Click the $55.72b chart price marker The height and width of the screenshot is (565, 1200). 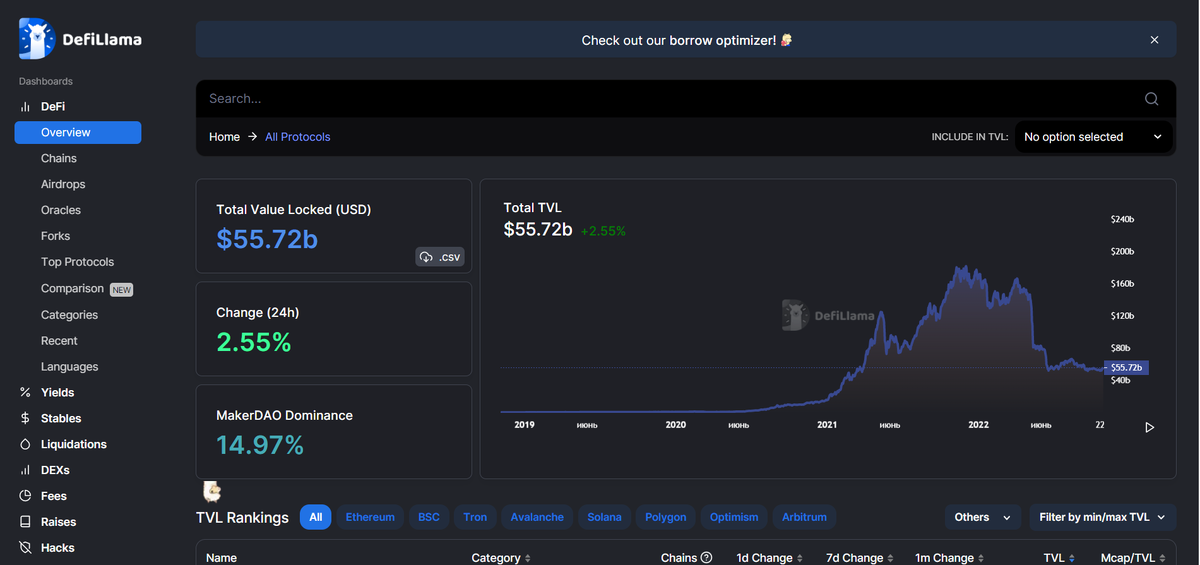click(1126, 368)
